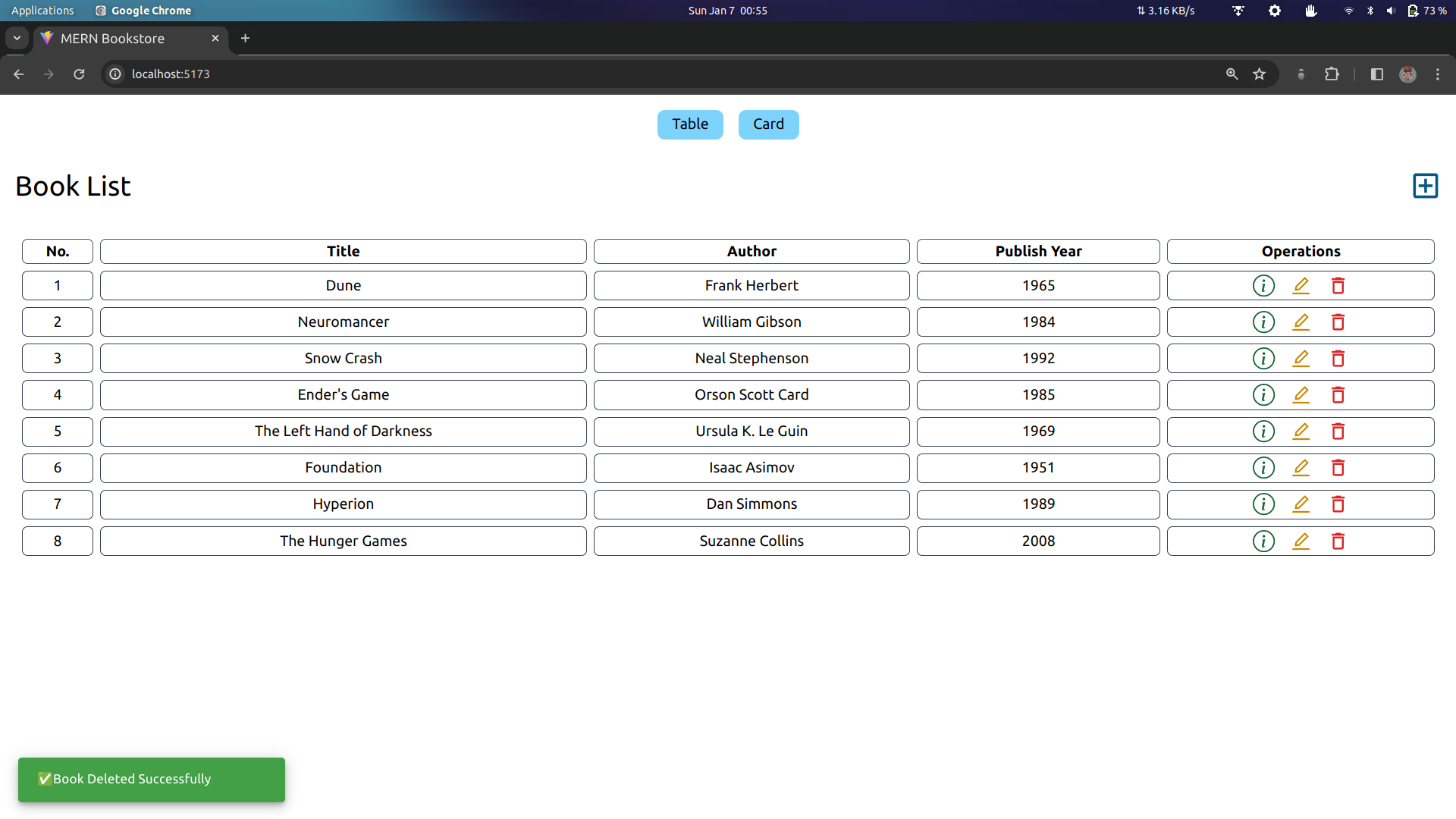Bookmark the current page with the star

[1260, 74]
